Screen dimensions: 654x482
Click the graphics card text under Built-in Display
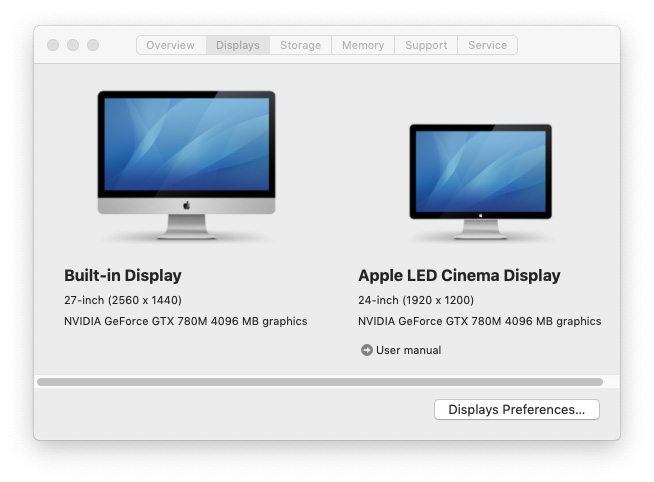coord(186,321)
